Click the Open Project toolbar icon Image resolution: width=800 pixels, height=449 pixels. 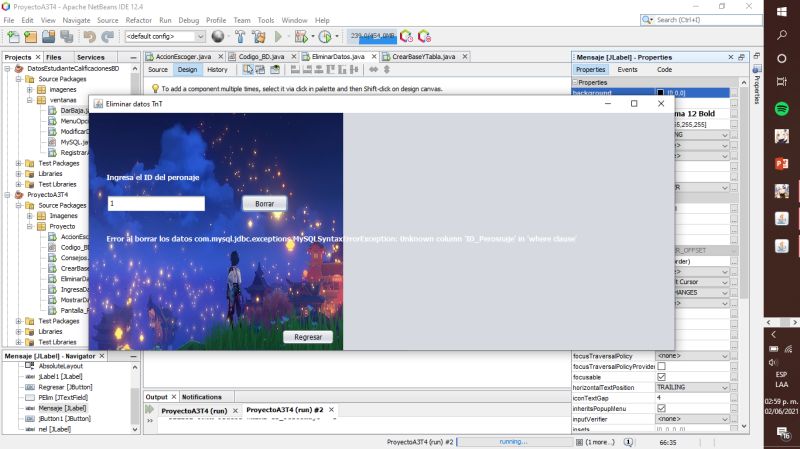(x=48, y=36)
